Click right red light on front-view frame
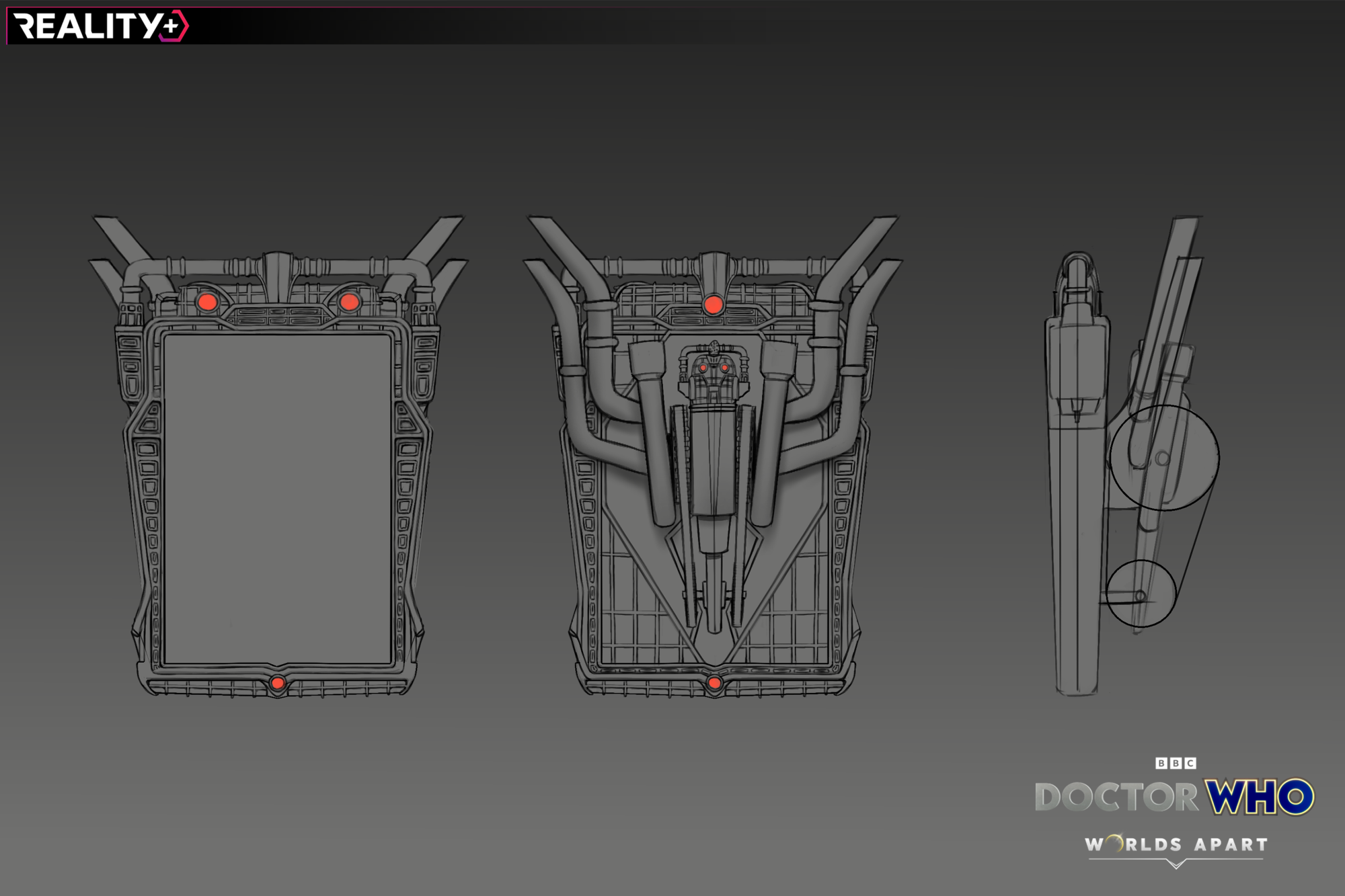1345x896 pixels. tap(349, 302)
